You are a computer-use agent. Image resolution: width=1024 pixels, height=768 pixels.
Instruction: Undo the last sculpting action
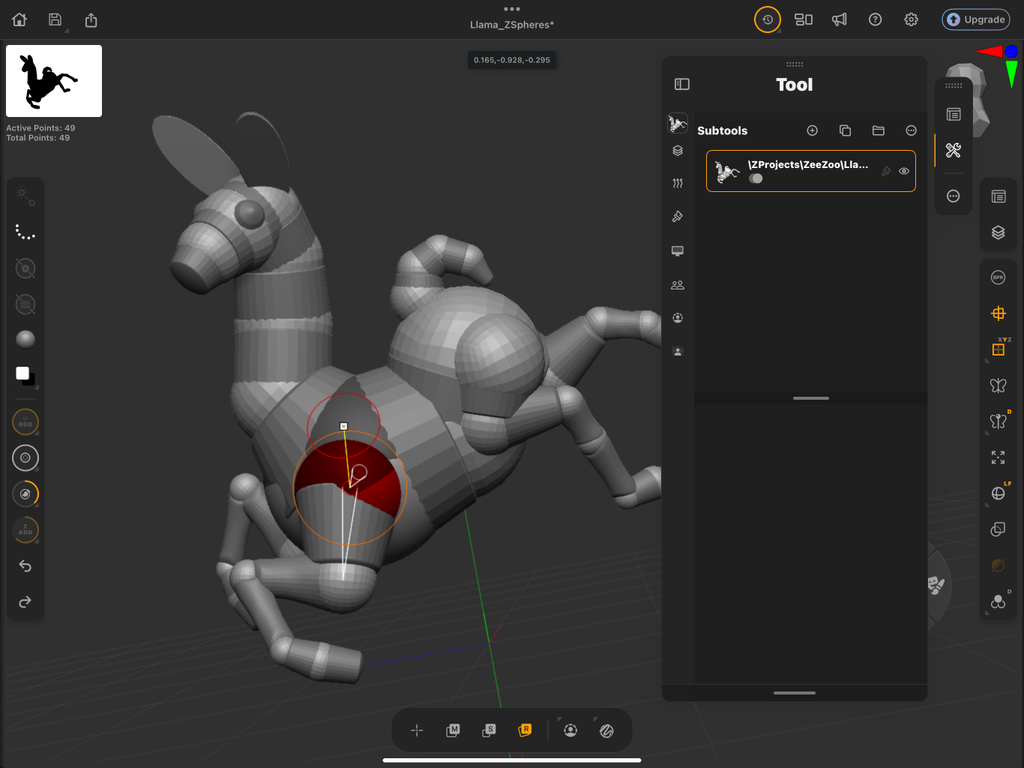(x=25, y=566)
